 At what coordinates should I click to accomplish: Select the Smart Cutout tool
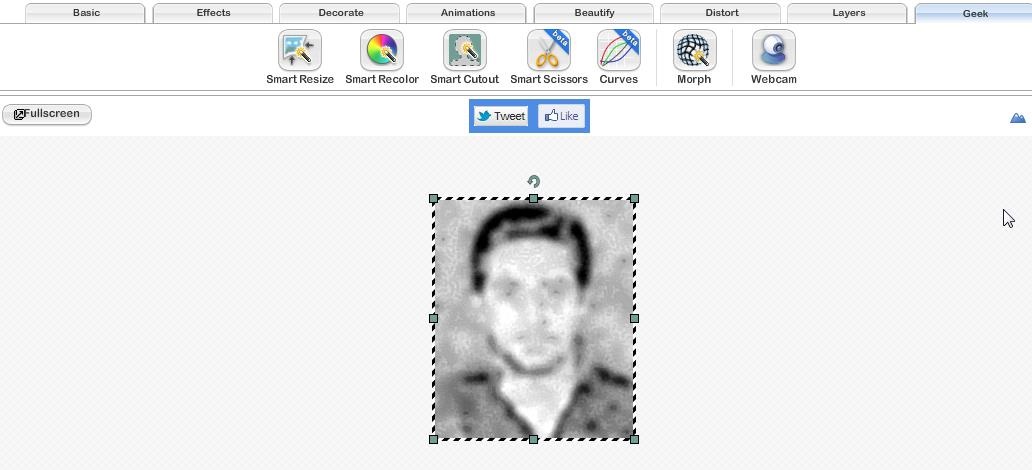tap(465, 57)
